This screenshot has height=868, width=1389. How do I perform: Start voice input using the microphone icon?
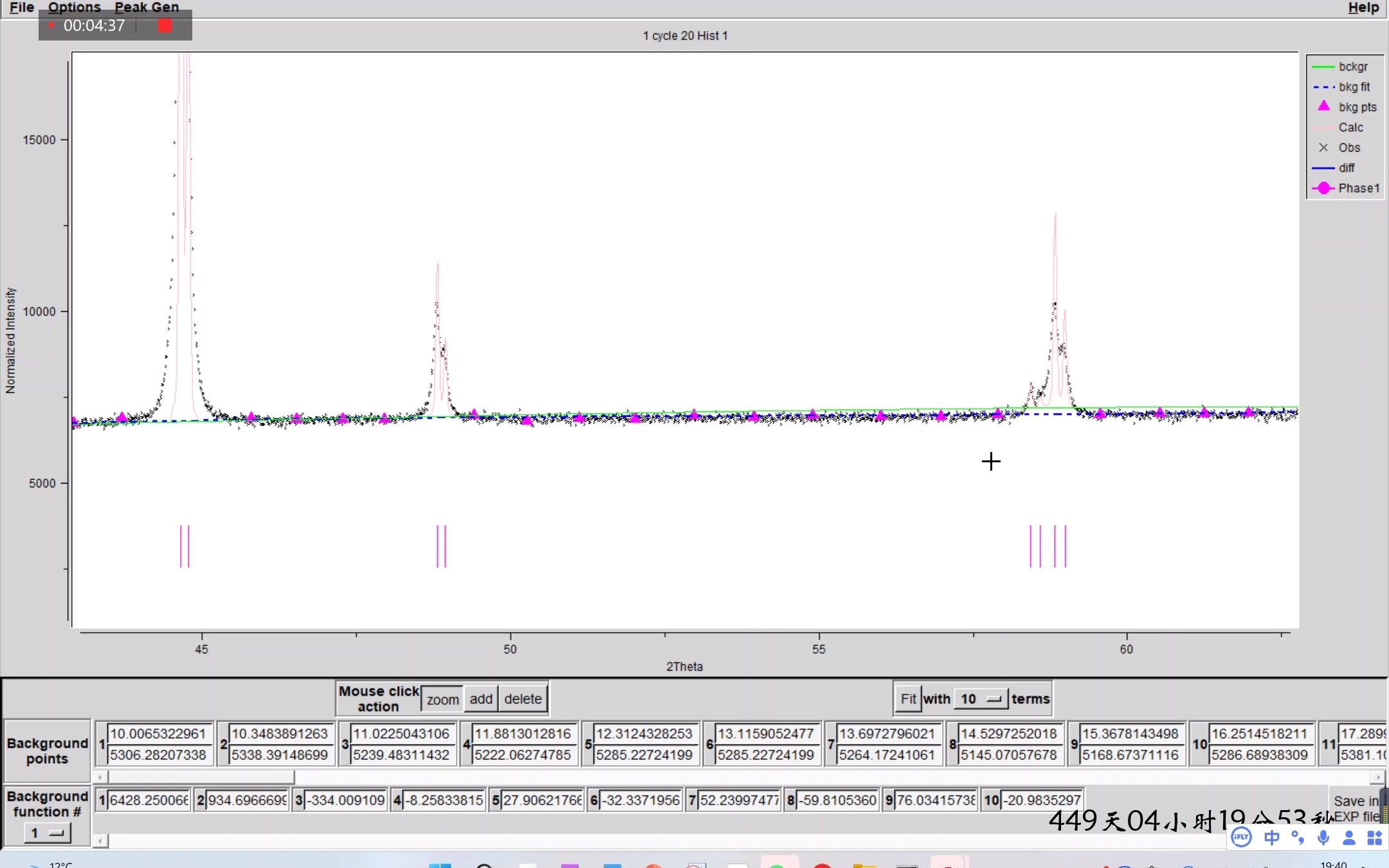pos(1323,837)
